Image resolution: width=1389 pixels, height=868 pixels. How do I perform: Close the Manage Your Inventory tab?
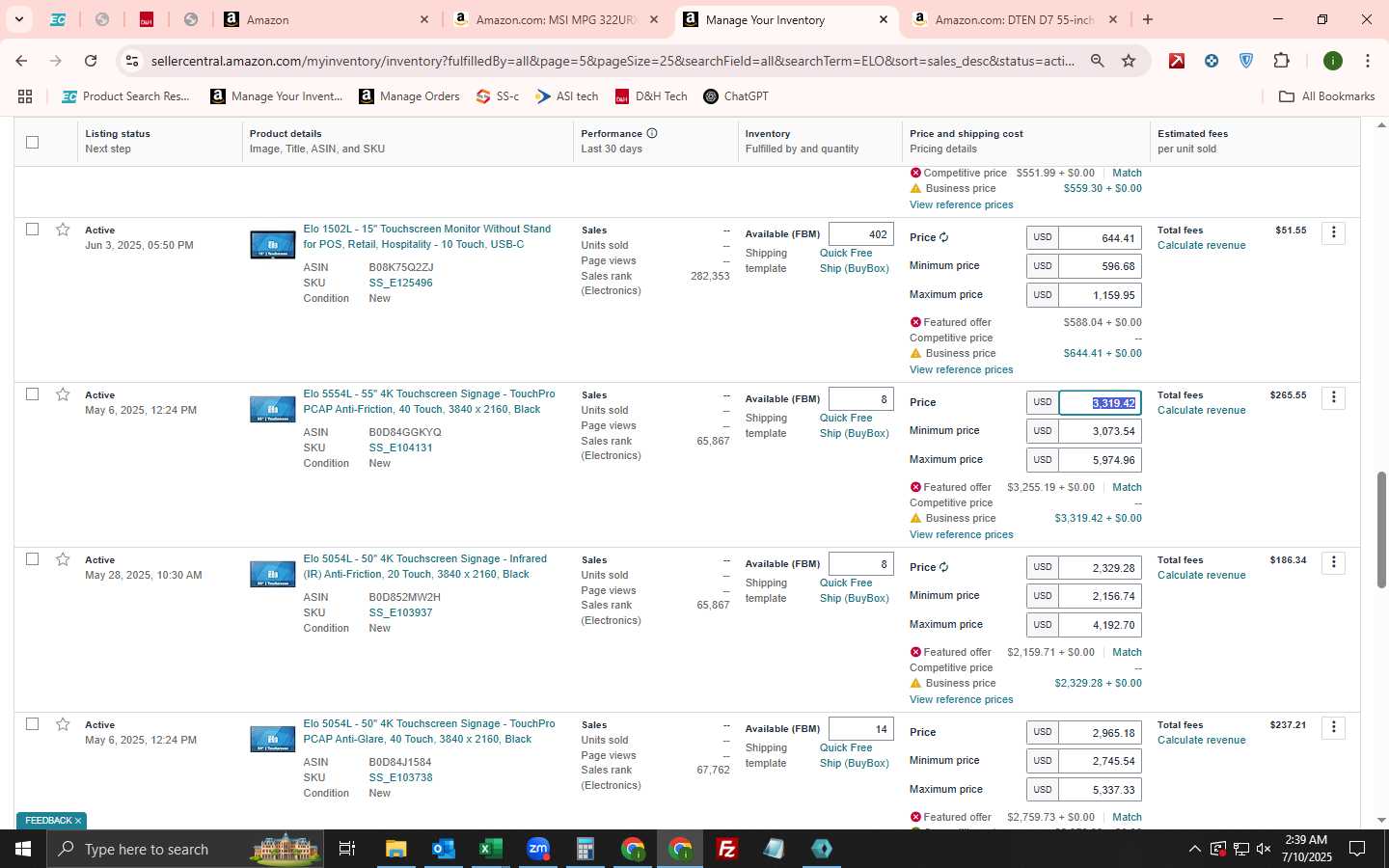[x=884, y=19]
